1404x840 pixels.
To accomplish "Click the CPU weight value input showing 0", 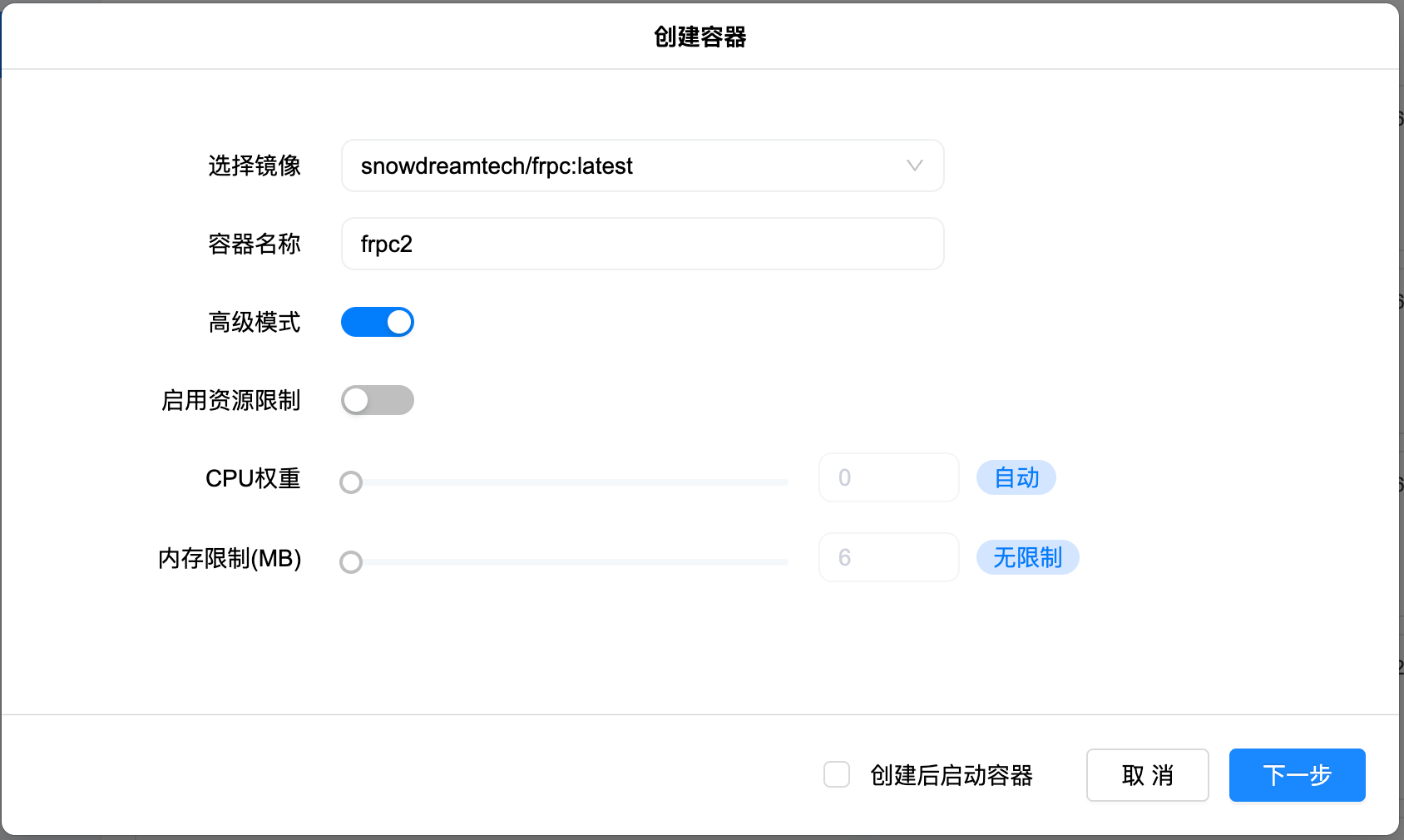I will tap(888, 477).
